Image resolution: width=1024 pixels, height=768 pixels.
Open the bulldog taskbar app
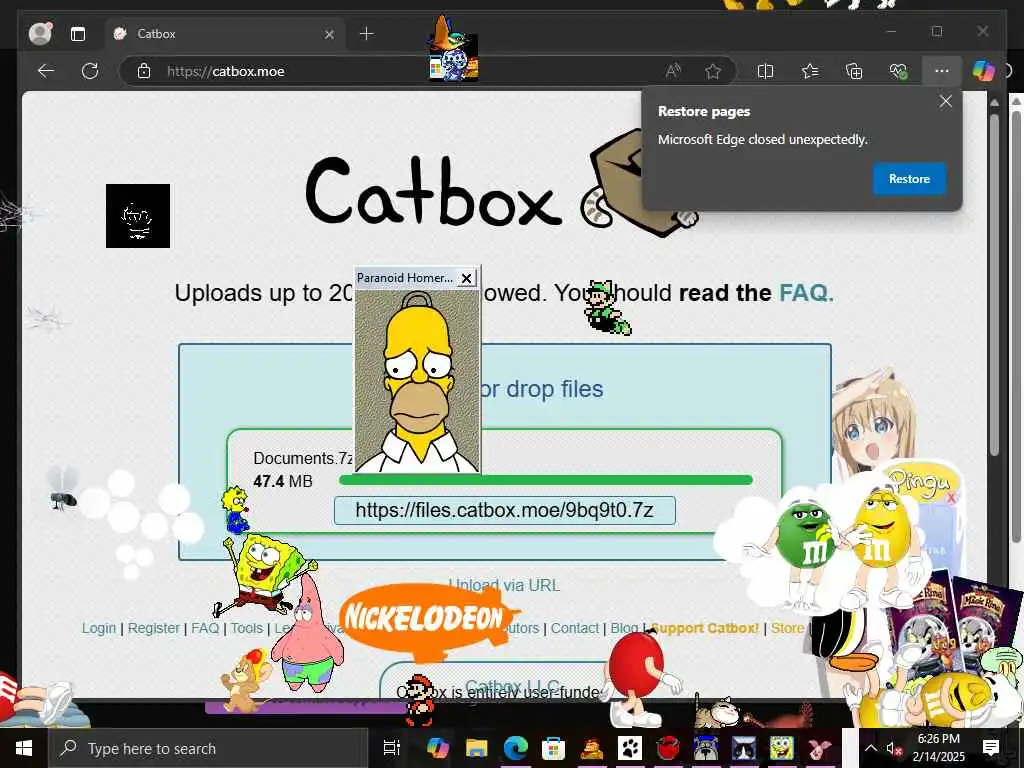pos(705,748)
